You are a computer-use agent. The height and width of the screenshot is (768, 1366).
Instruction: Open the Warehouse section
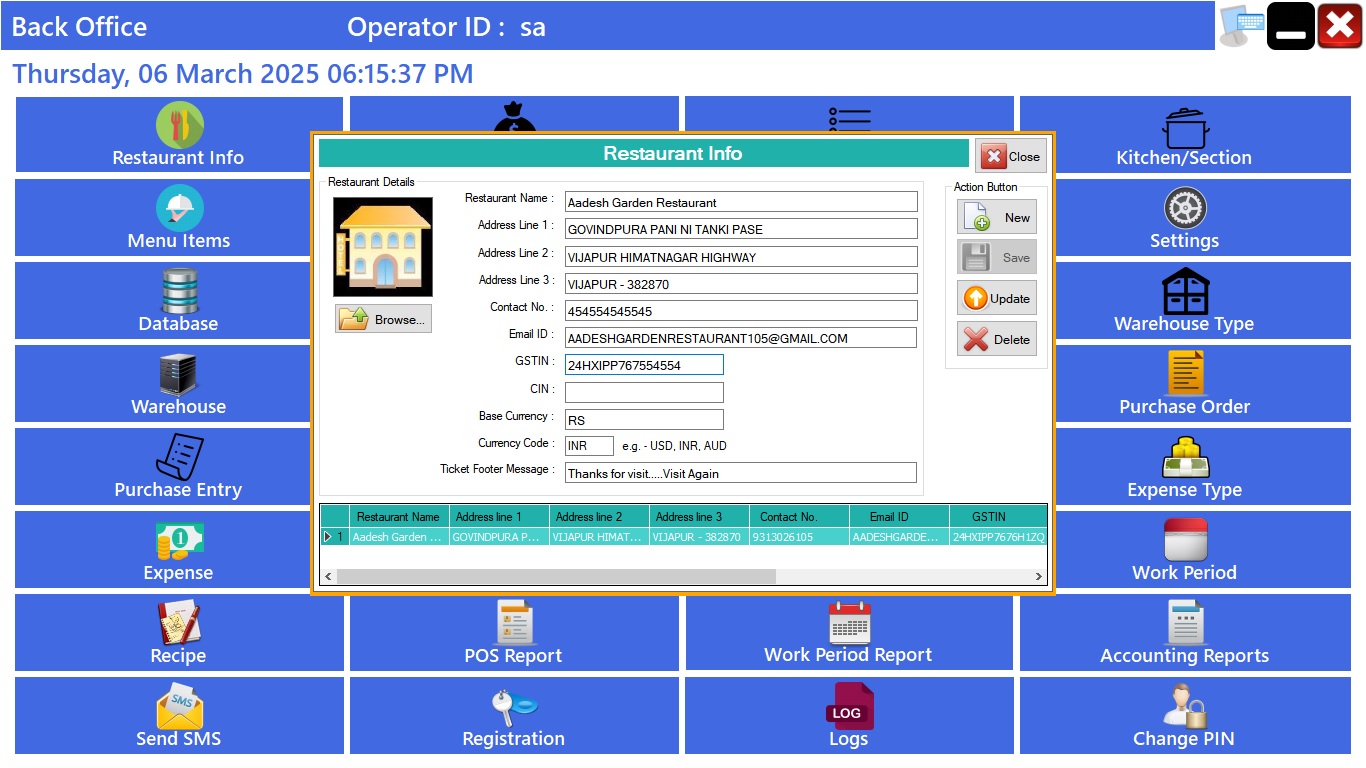178,384
